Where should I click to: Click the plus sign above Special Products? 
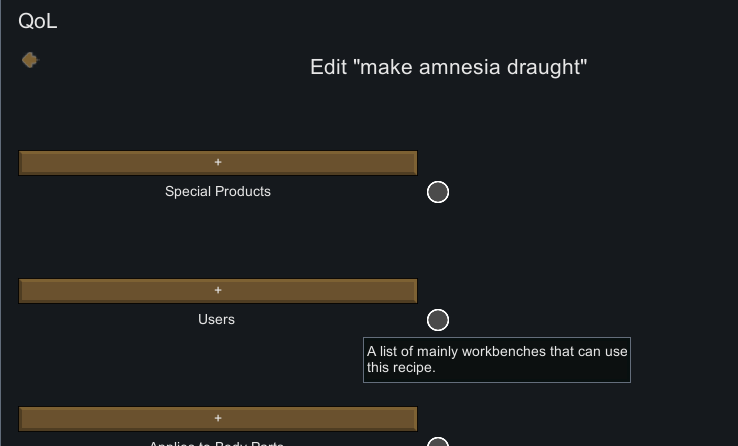(218, 162)
